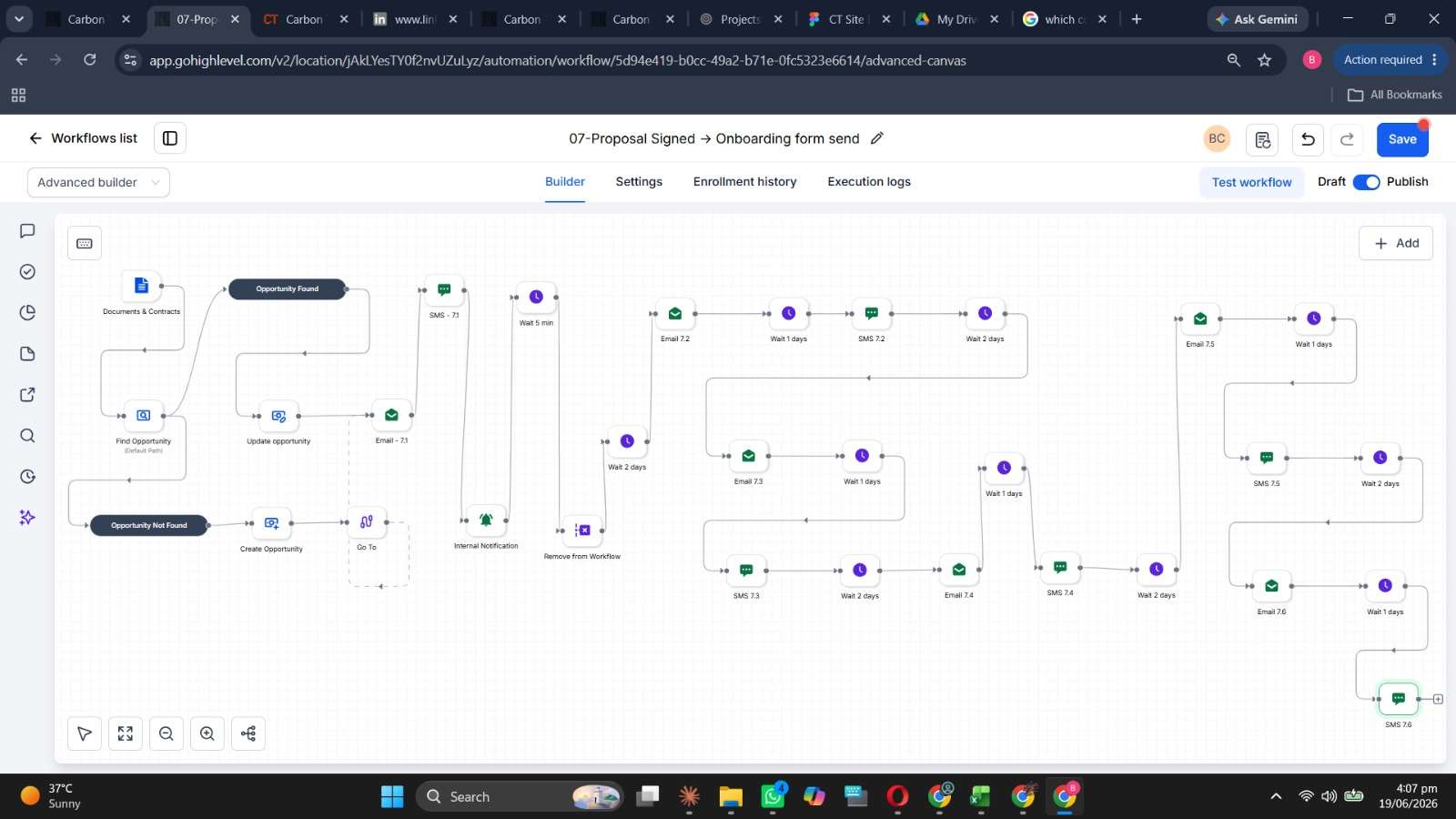This screenshot has width=1456, height=819.
Task: Toggle the left sidebar panel button
Action: (170, 138)
